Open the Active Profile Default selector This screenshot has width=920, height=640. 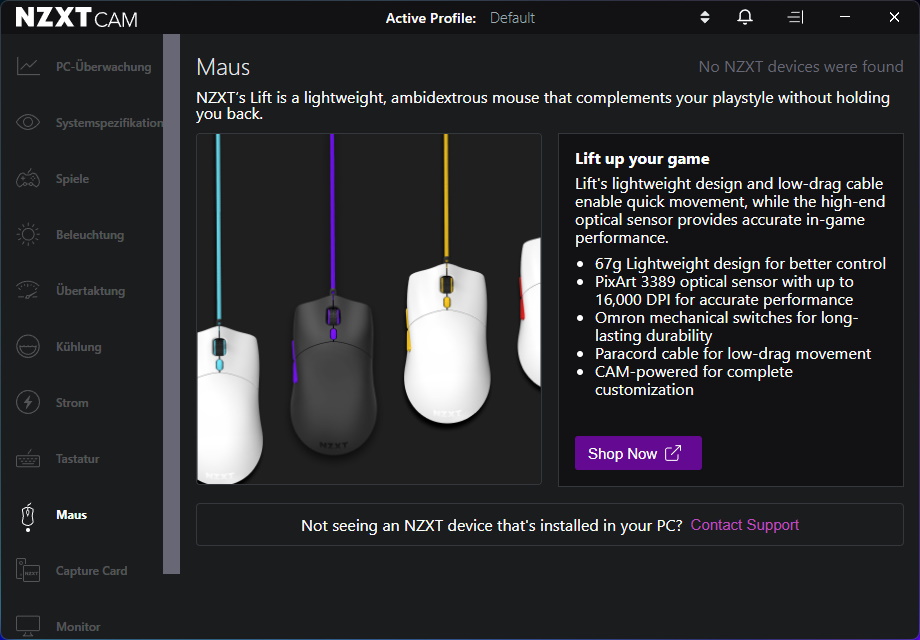(x=512, y=17)
